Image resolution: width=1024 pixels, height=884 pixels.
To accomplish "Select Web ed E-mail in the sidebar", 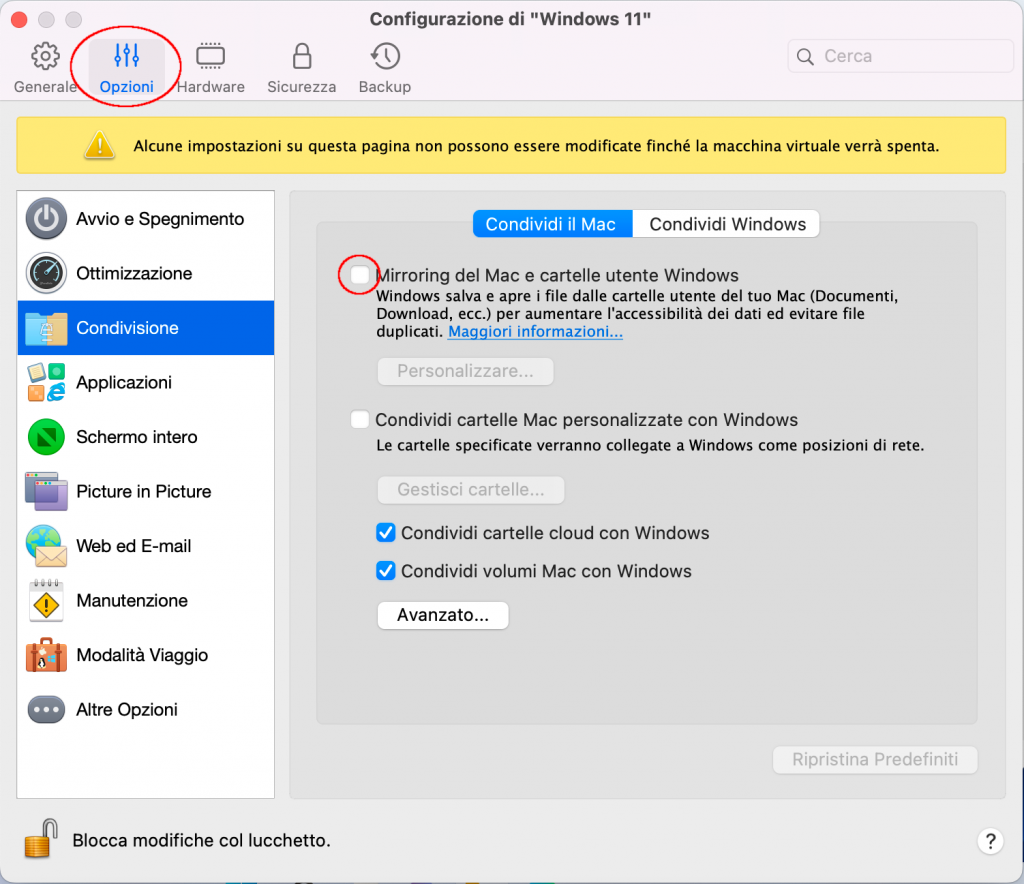I will click(146, 546).
